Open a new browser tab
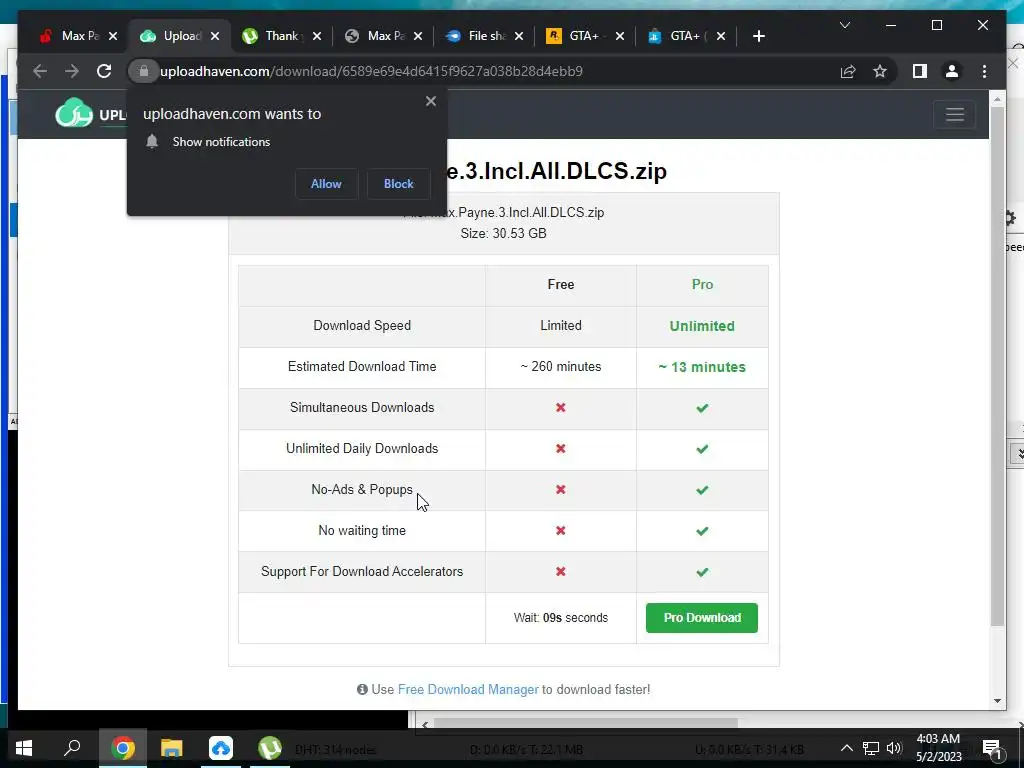The width and height of the screenshot is (1024, 768). (758, 36)
